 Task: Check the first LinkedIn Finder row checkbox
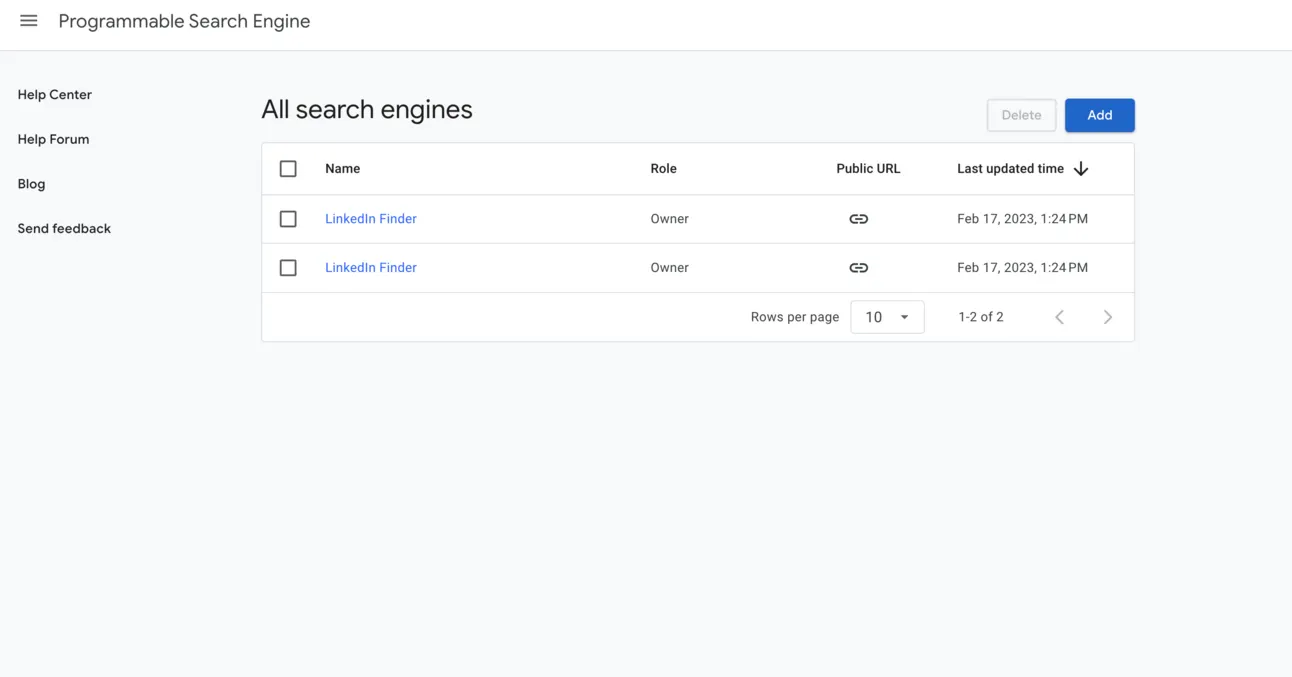tap(288, 219)
